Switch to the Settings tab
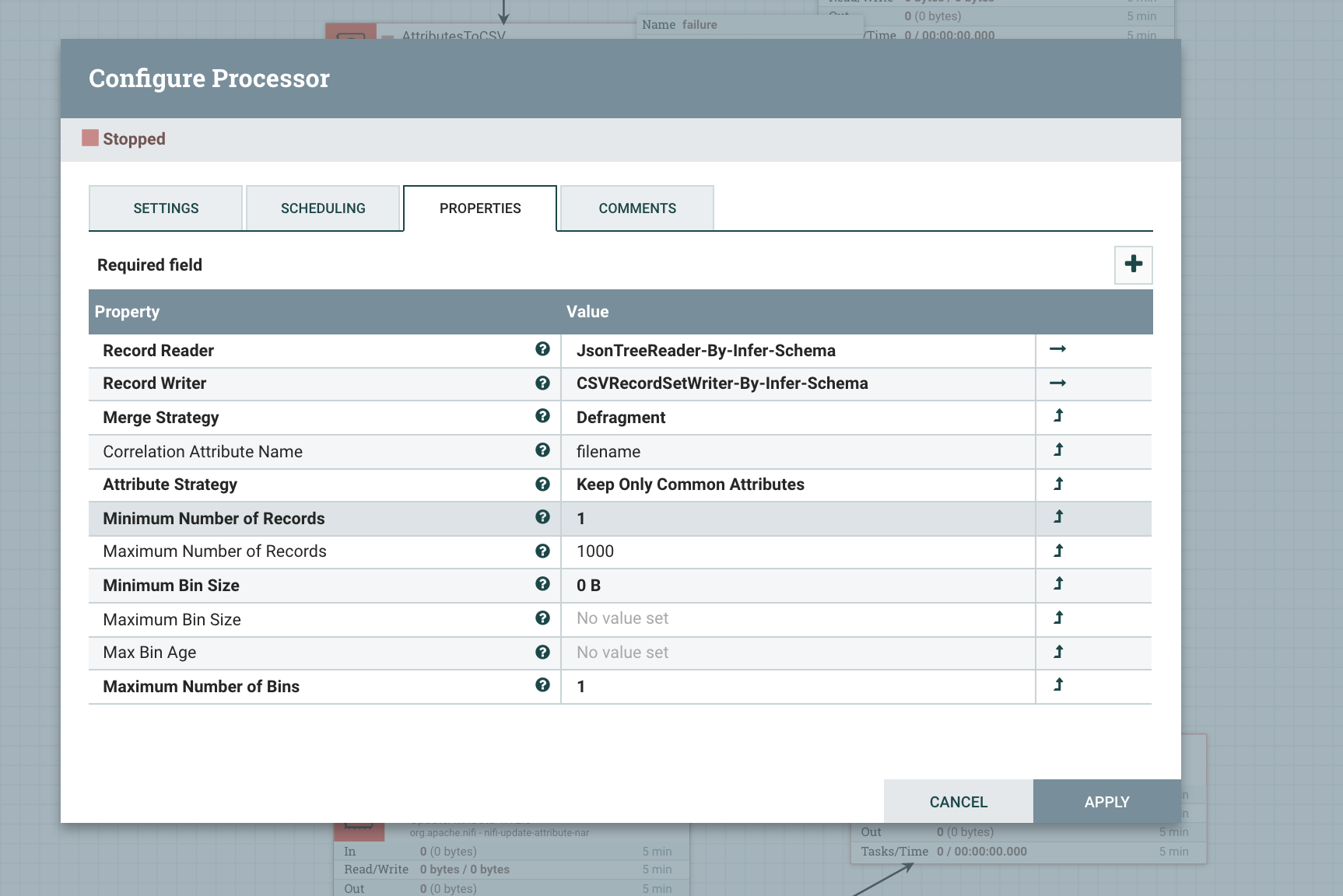Image resolution: width=1343 pixels, height=896 pixels. pyautogui.click(x=166, y=208)
